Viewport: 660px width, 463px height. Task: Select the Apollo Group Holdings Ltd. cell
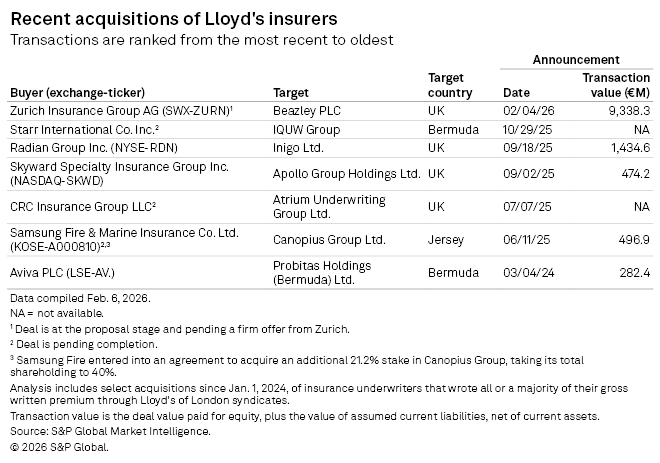coord(347,173)
